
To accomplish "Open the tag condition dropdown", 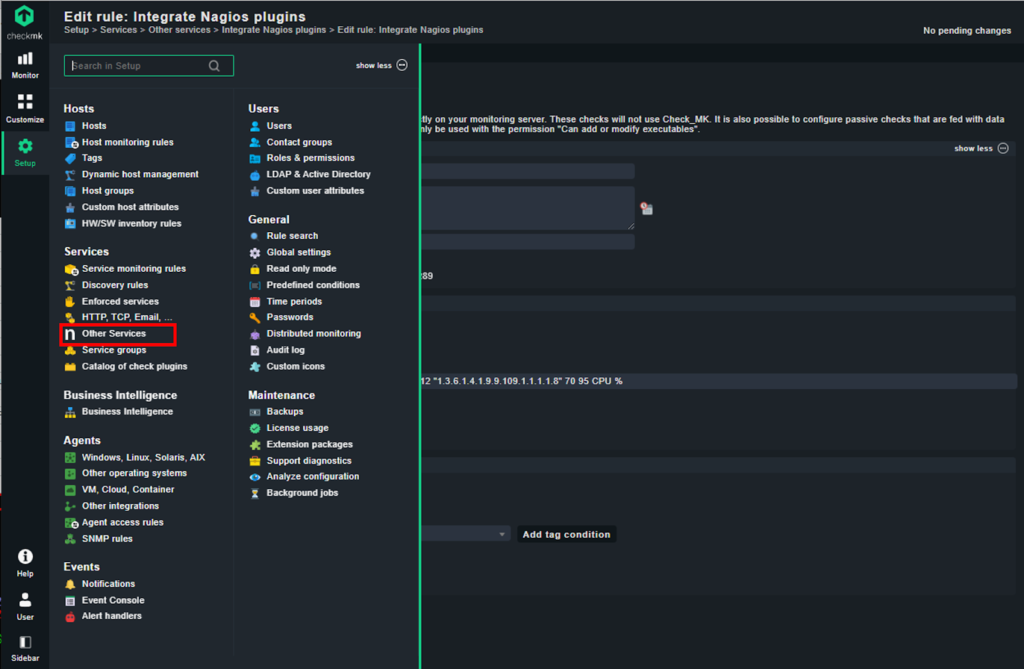I will [x=465, y=534].
